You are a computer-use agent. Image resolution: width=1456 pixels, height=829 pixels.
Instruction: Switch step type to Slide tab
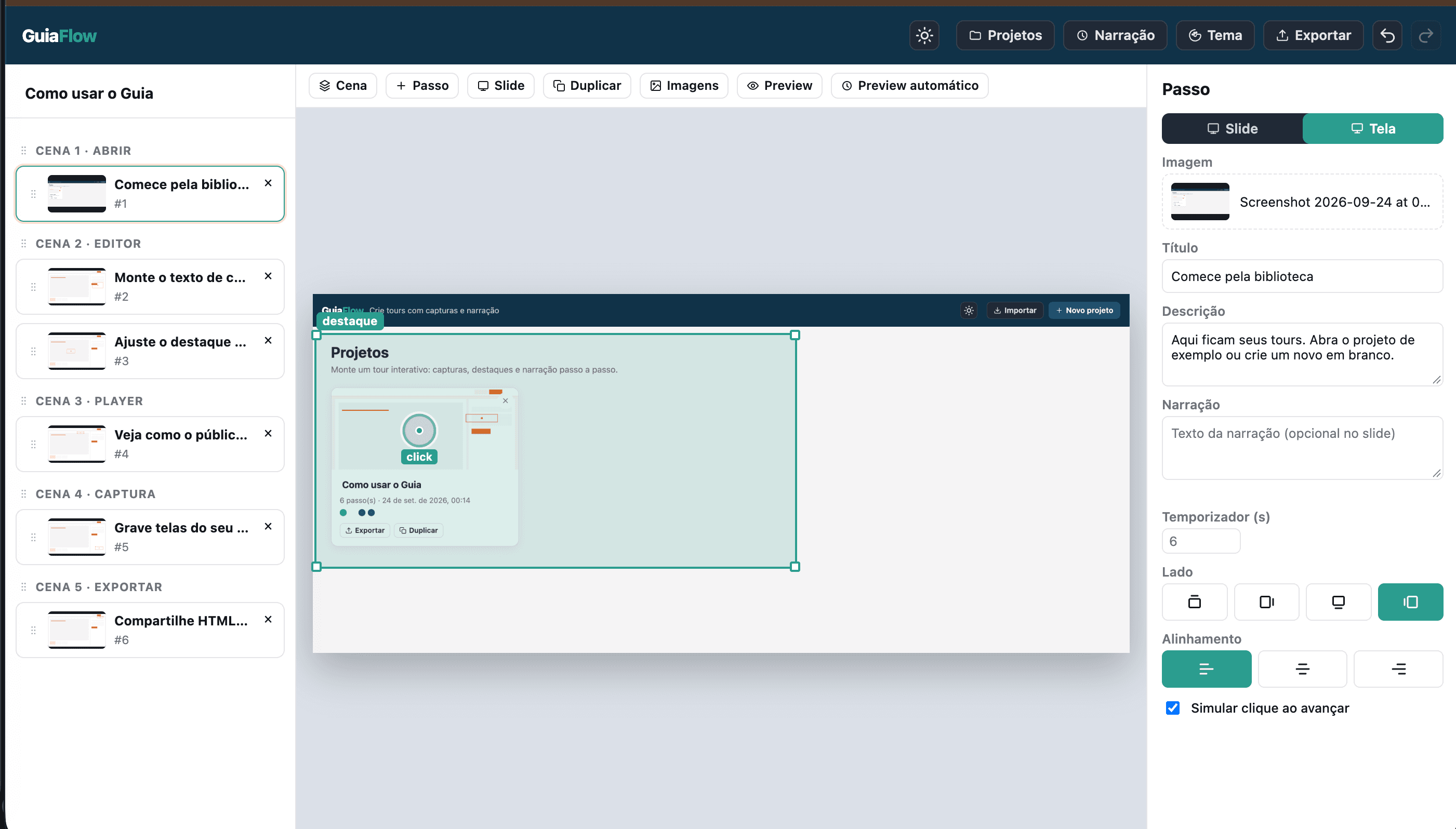1232,129
